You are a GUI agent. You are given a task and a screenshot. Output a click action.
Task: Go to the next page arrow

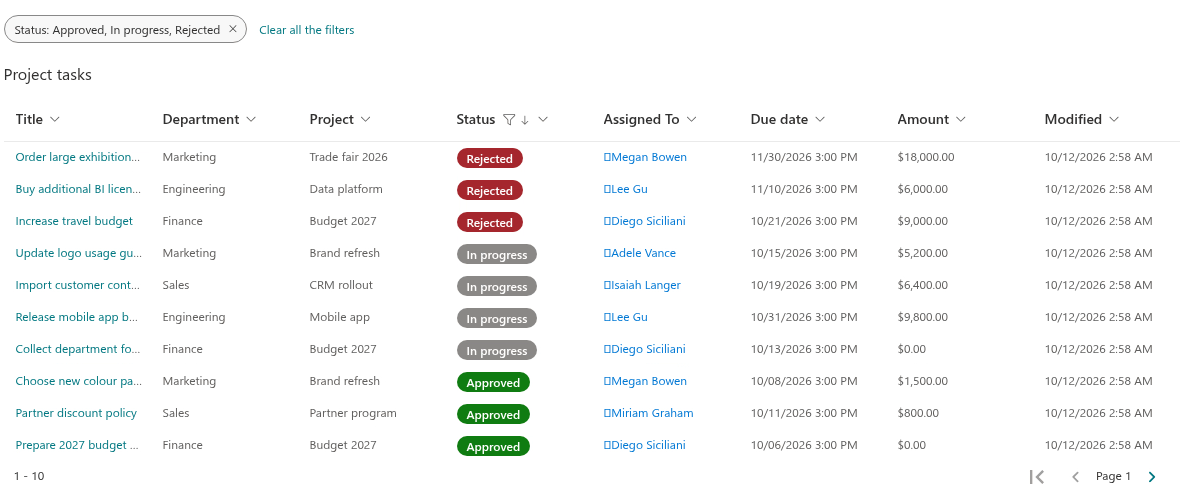(x=1152, y=477)
